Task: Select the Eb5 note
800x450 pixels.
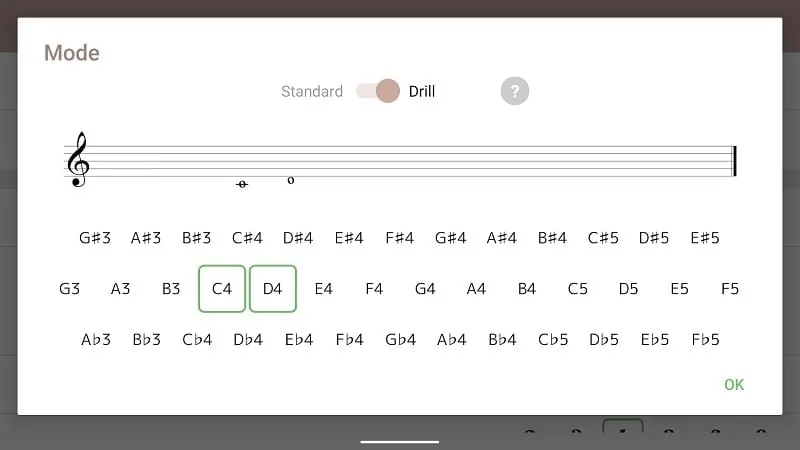Action: coord(655,340)
